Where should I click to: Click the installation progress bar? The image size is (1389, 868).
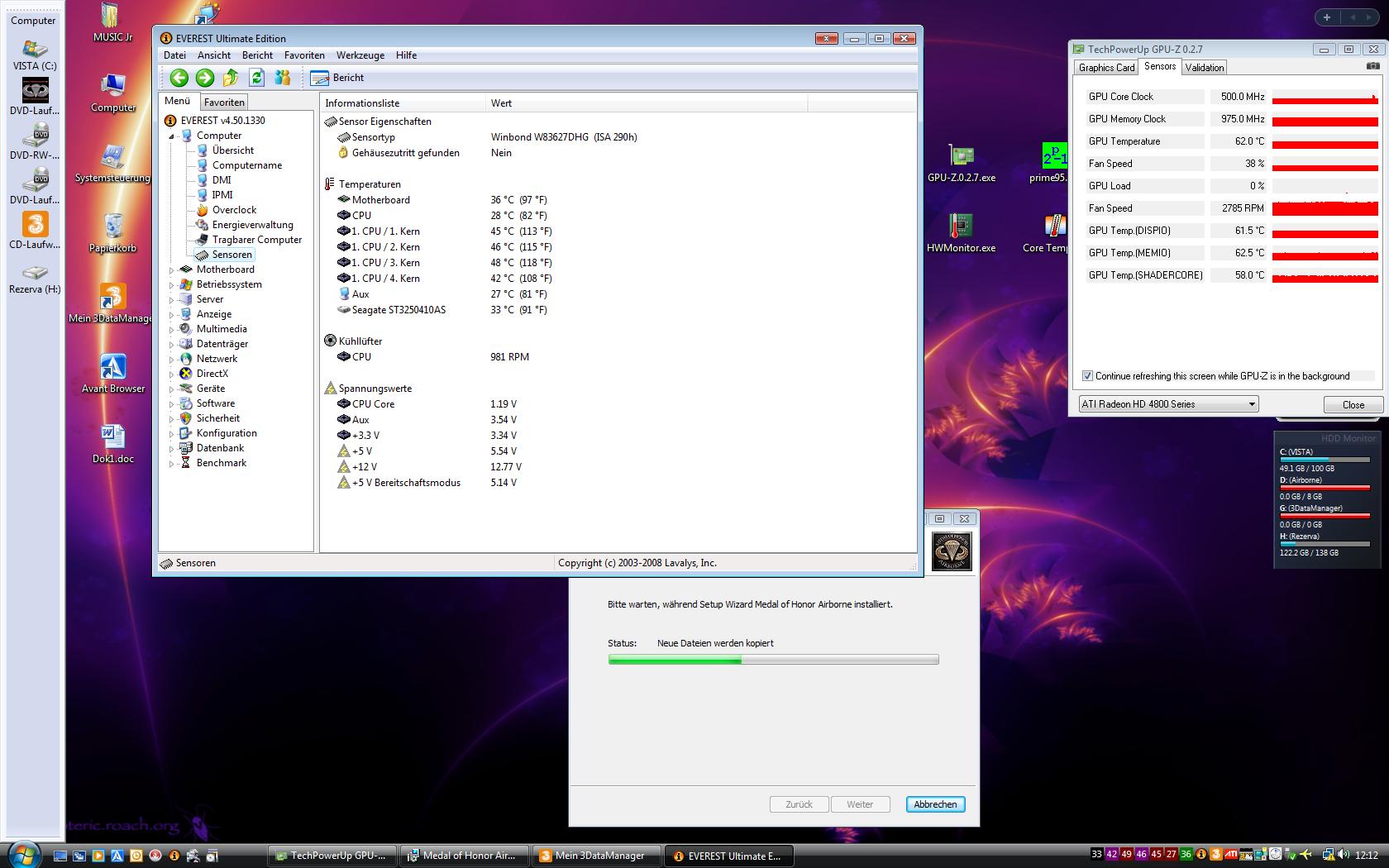(x=773, y=660)
